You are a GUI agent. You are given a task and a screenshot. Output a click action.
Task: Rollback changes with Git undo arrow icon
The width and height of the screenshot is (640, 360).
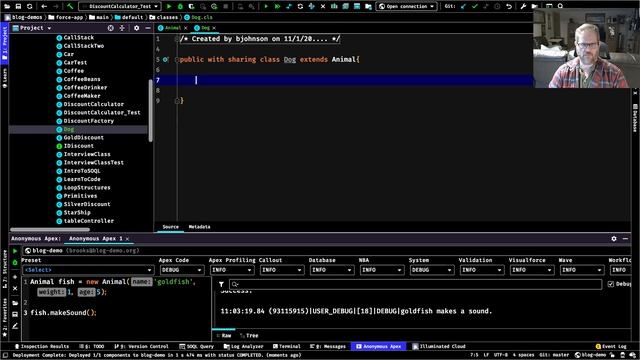[x=509, y=6]
